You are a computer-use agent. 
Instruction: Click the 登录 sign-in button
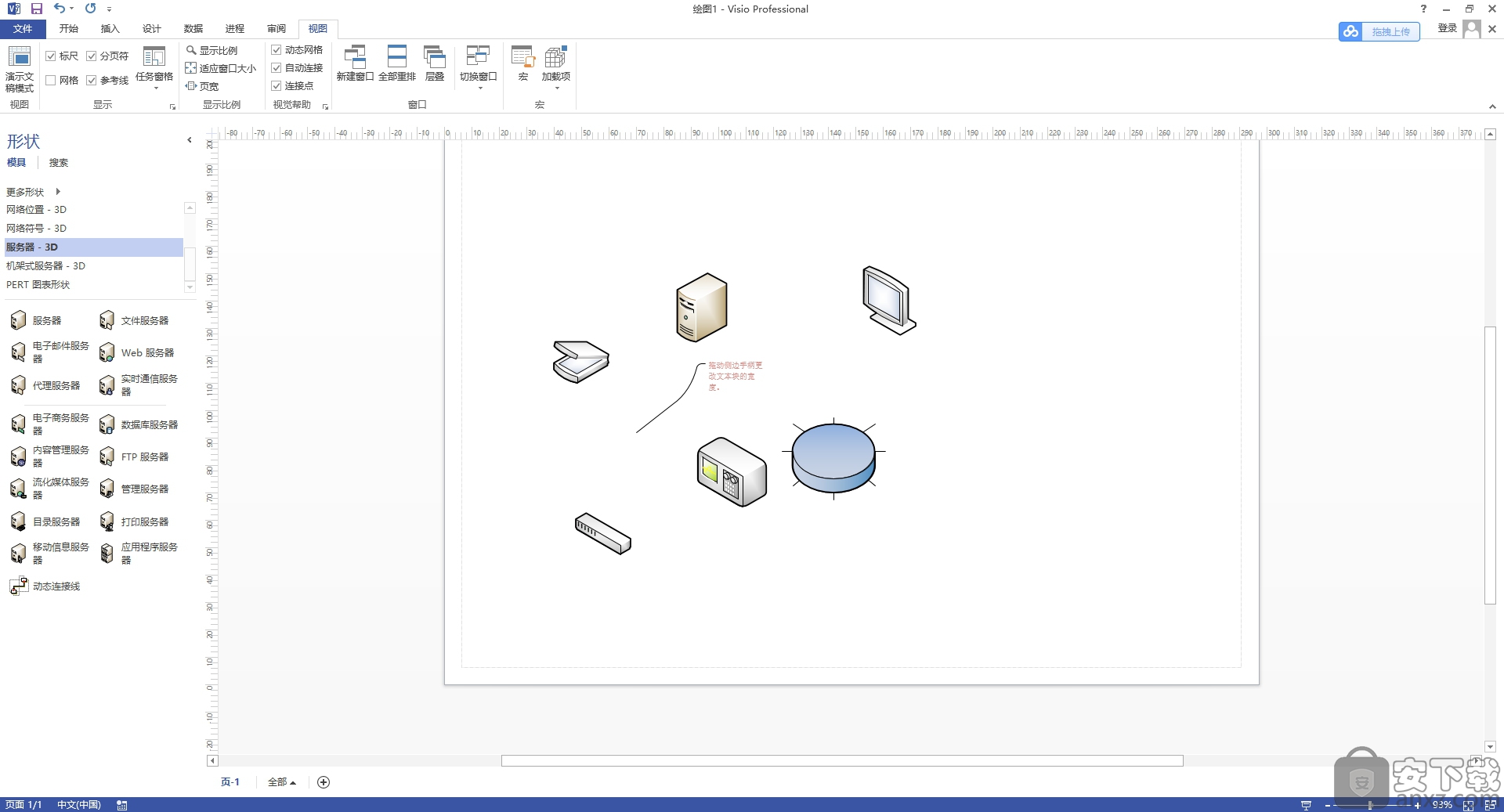(1448, 27)
